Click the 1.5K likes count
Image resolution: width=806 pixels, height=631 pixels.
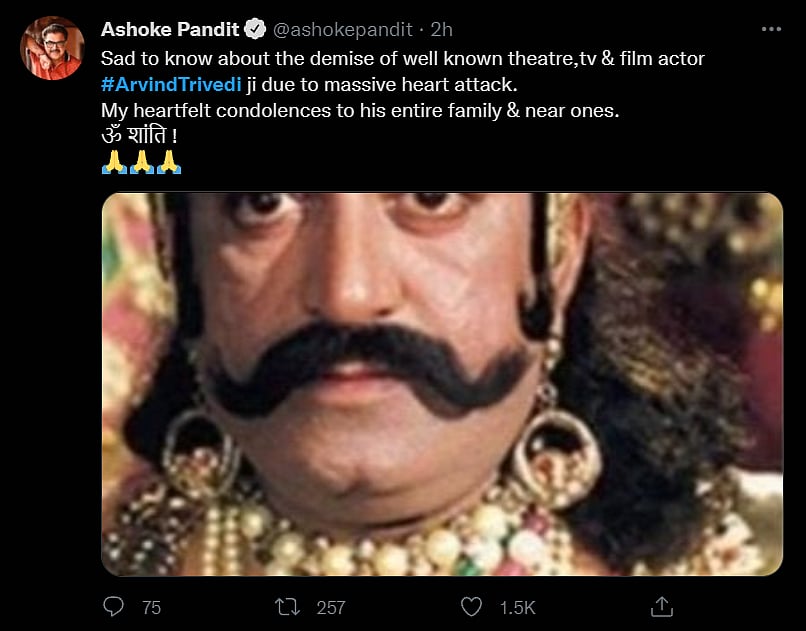click(518, 606)
